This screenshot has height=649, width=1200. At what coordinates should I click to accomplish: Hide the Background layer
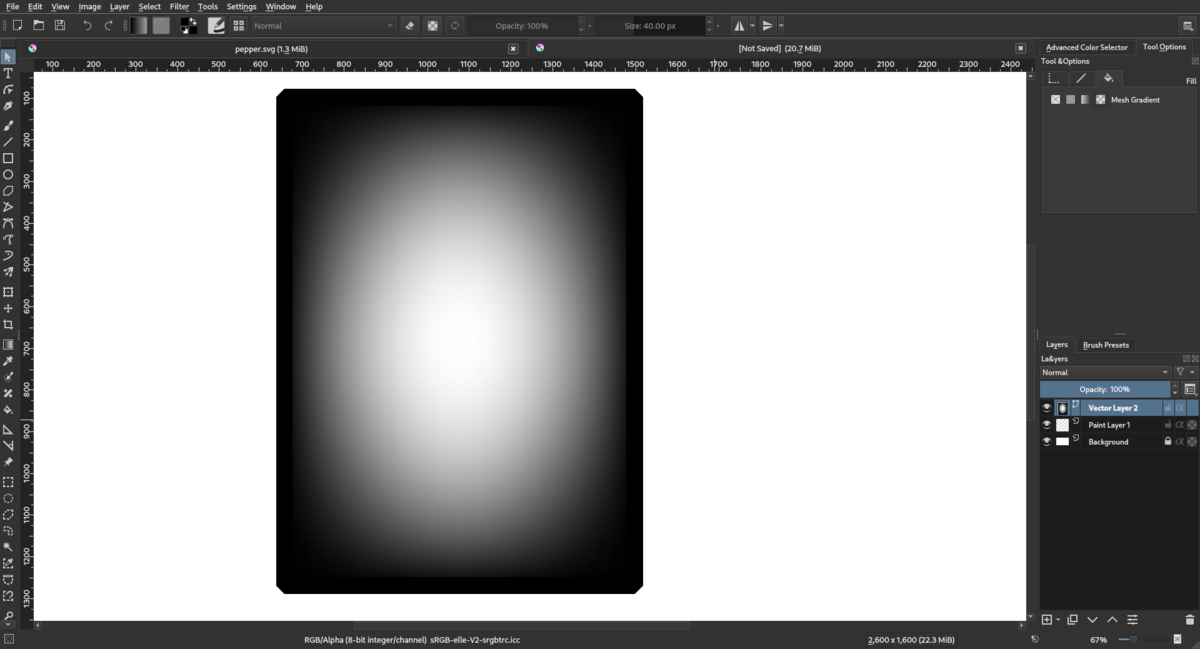[x=1047, y=441]
